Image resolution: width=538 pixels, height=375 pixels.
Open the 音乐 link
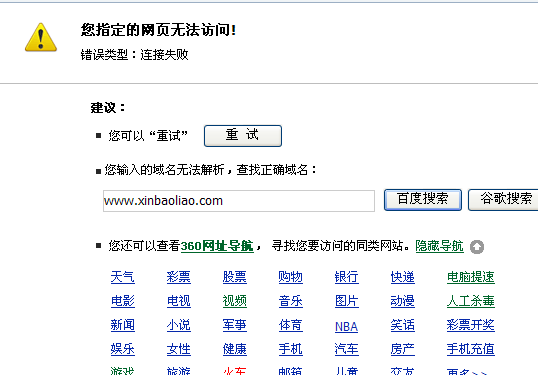[291, 301]
